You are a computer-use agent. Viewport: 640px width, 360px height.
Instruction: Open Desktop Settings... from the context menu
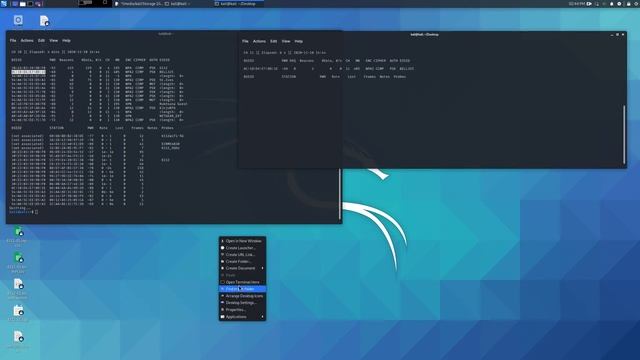point(242,303)
